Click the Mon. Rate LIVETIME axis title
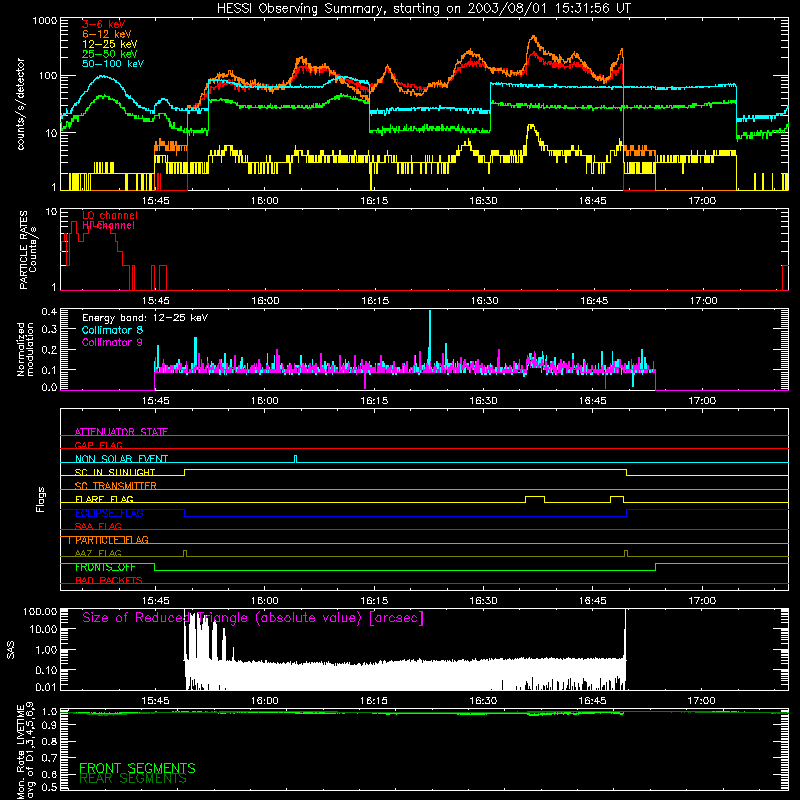The image size is (800, 800). tap(25, 751)
